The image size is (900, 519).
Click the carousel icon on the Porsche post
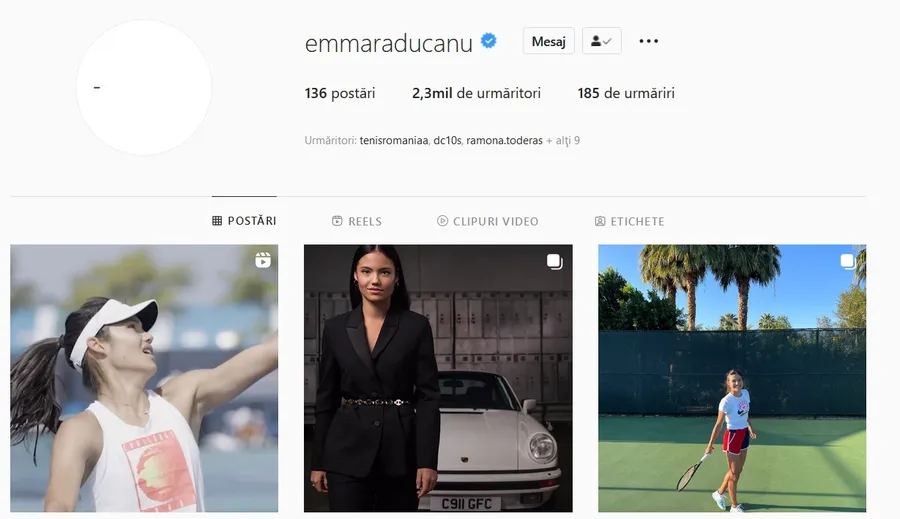pyautogui.click(x=554, y=261)
